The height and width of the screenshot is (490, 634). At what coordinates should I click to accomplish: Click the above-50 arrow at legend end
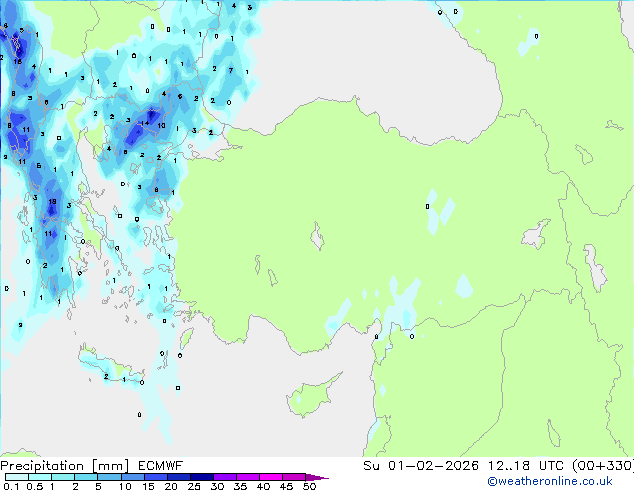(317, 478)
